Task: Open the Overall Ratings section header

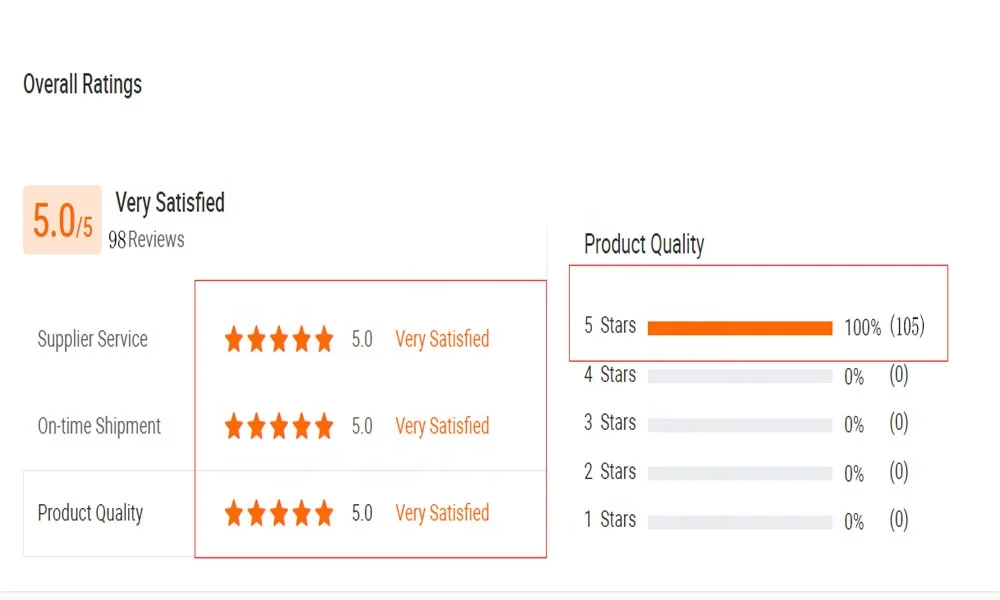Action: (x=82, y=85)
